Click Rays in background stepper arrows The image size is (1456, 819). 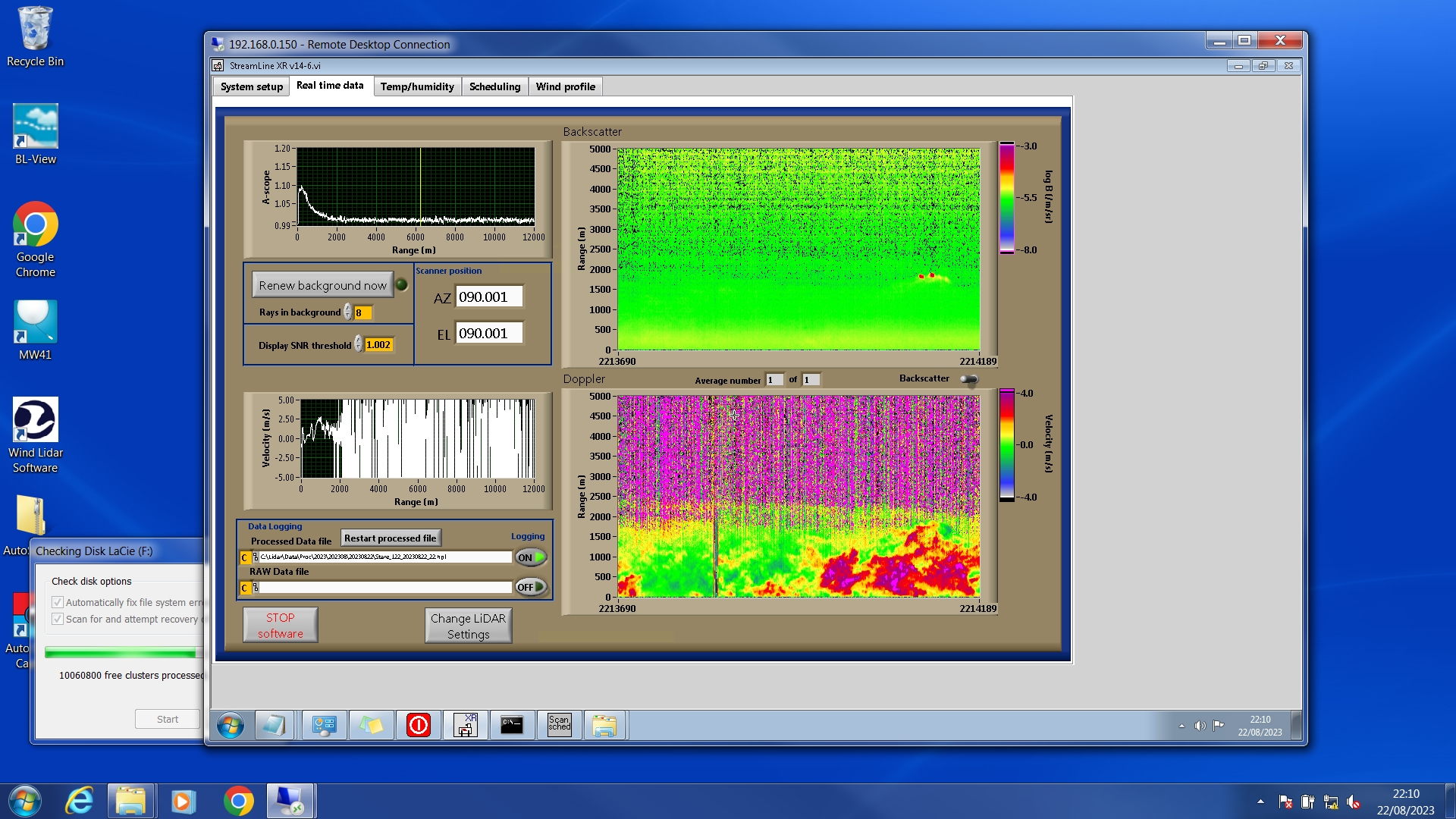pyautogui.click(x=347, y=312)
